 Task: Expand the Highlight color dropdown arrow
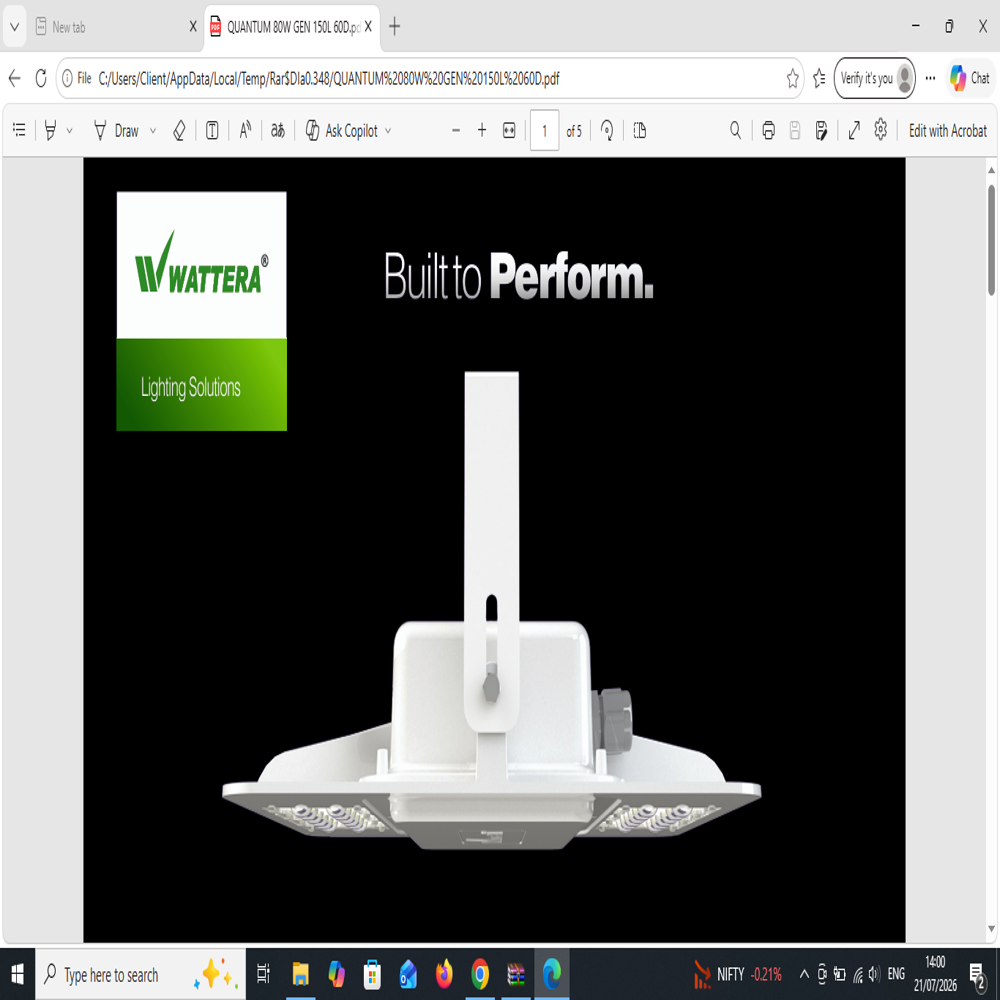70,131
